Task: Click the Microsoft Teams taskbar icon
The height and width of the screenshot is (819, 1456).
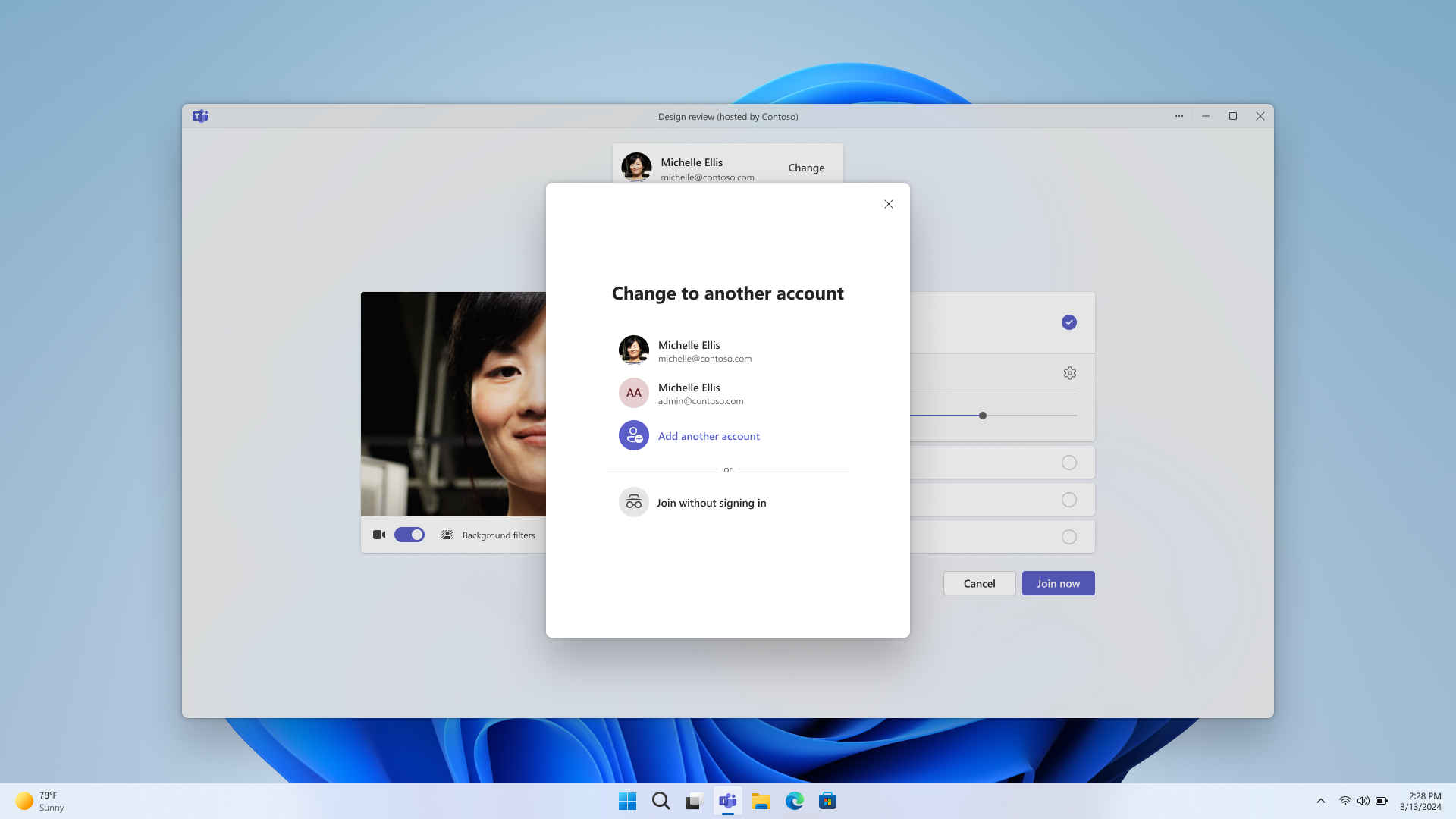Action: (x=727, y=801)
